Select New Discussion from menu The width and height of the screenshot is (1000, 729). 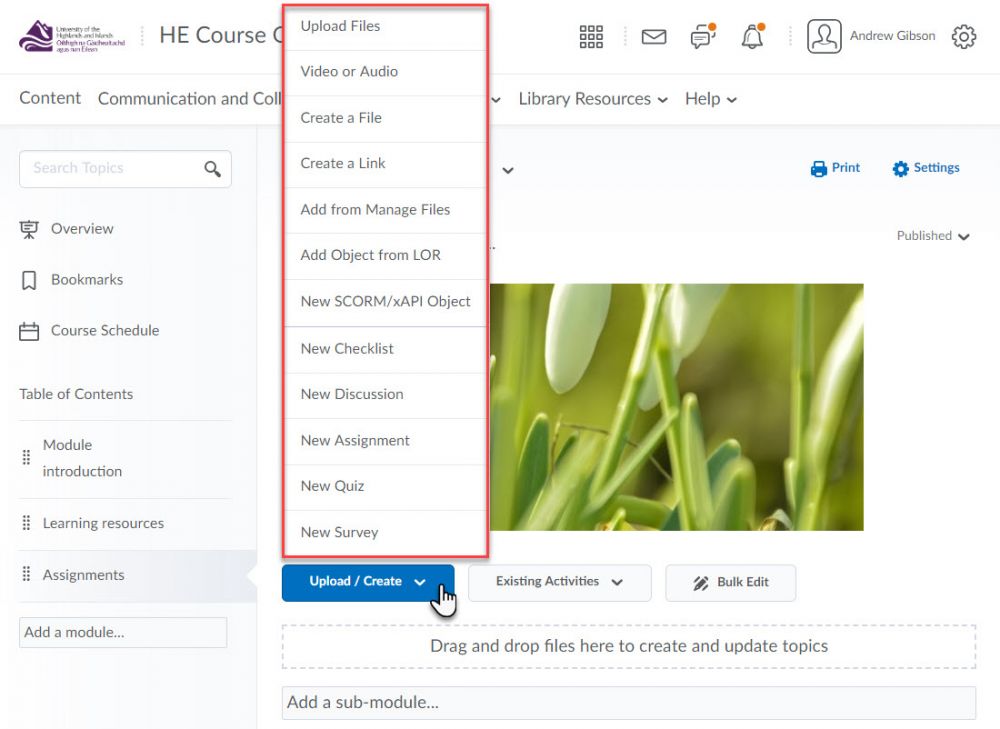tap(385, 395)
